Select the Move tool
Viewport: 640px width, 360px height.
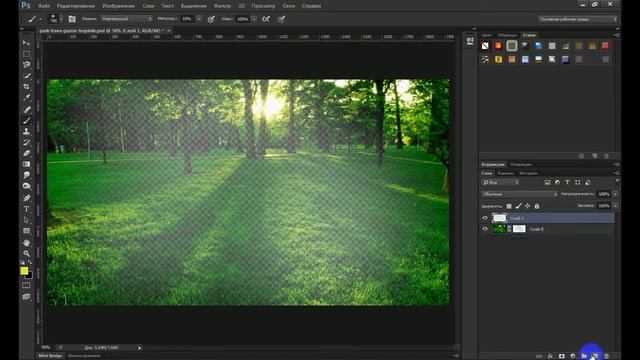pyautogui.click(x=27, y=43)
